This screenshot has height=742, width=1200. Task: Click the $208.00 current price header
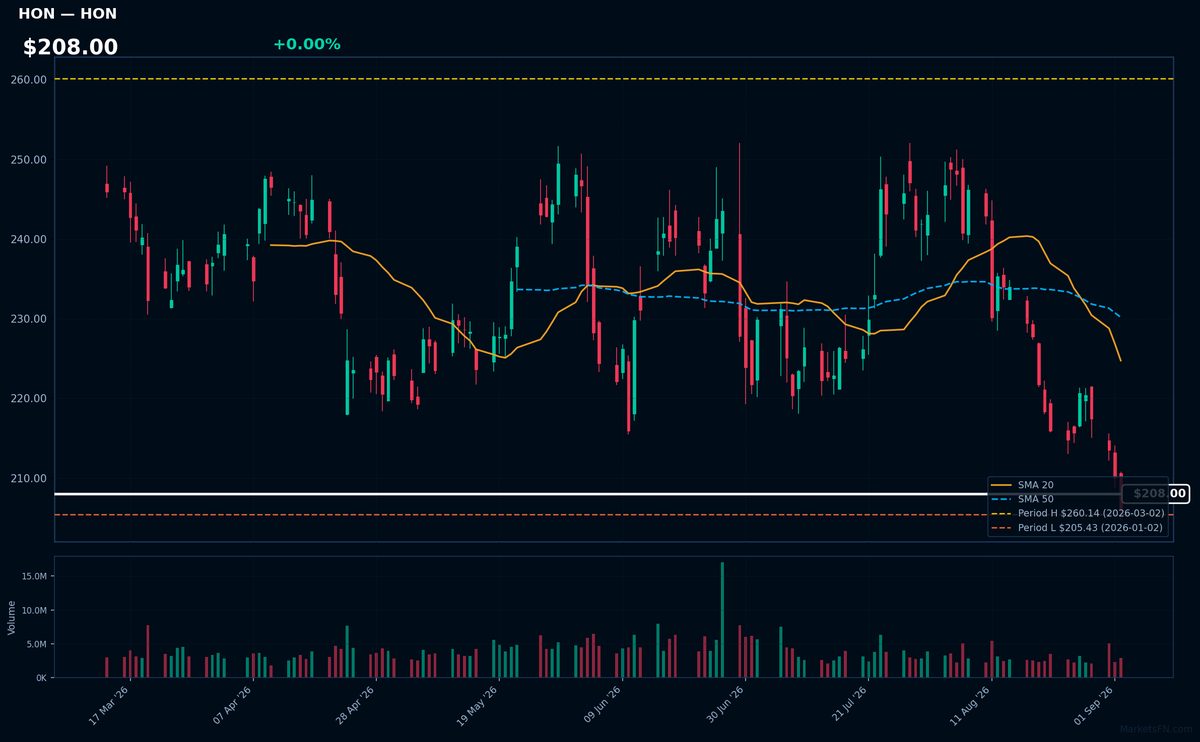[70, 47]
